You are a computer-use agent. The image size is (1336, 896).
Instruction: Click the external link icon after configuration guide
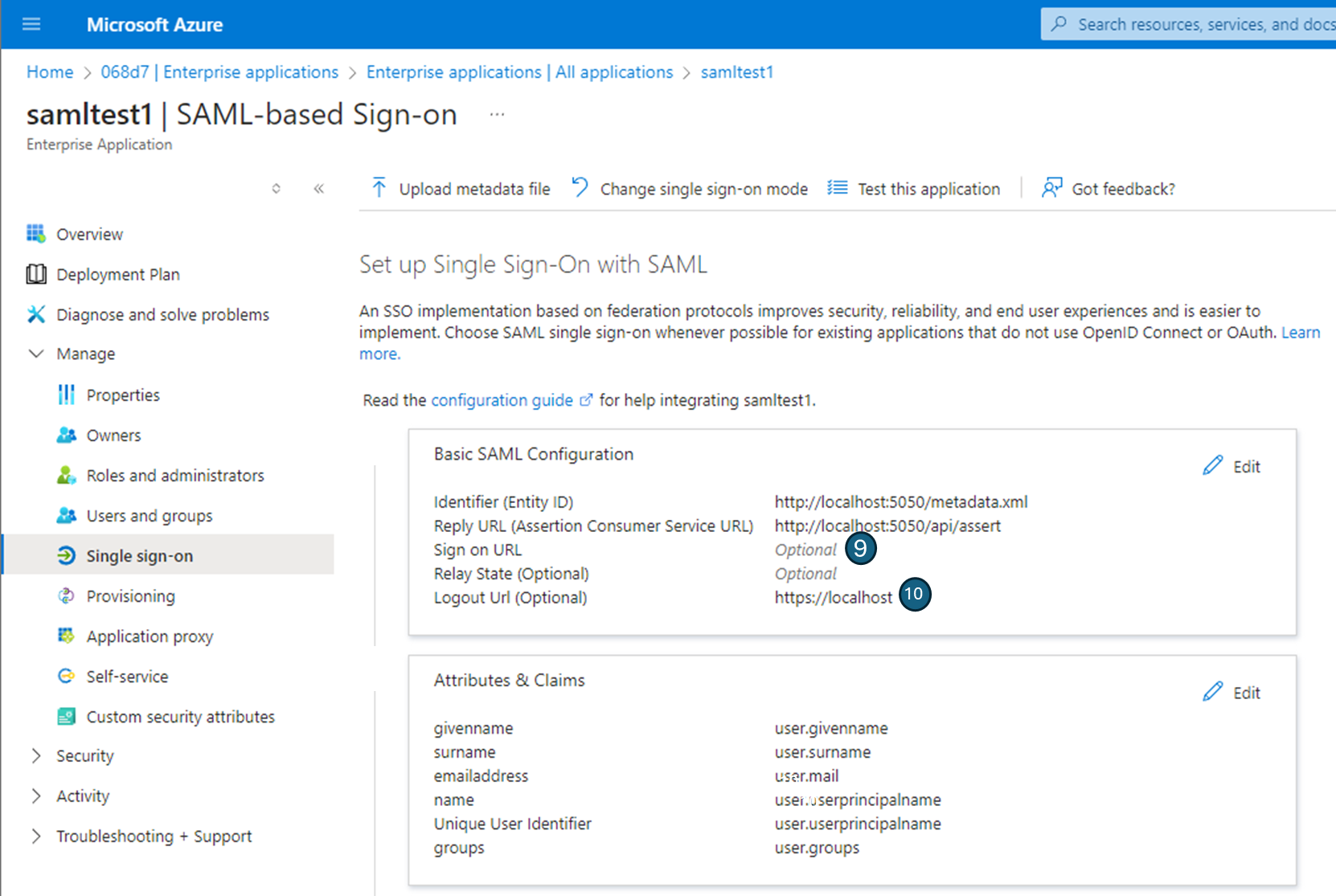(587, 399)
